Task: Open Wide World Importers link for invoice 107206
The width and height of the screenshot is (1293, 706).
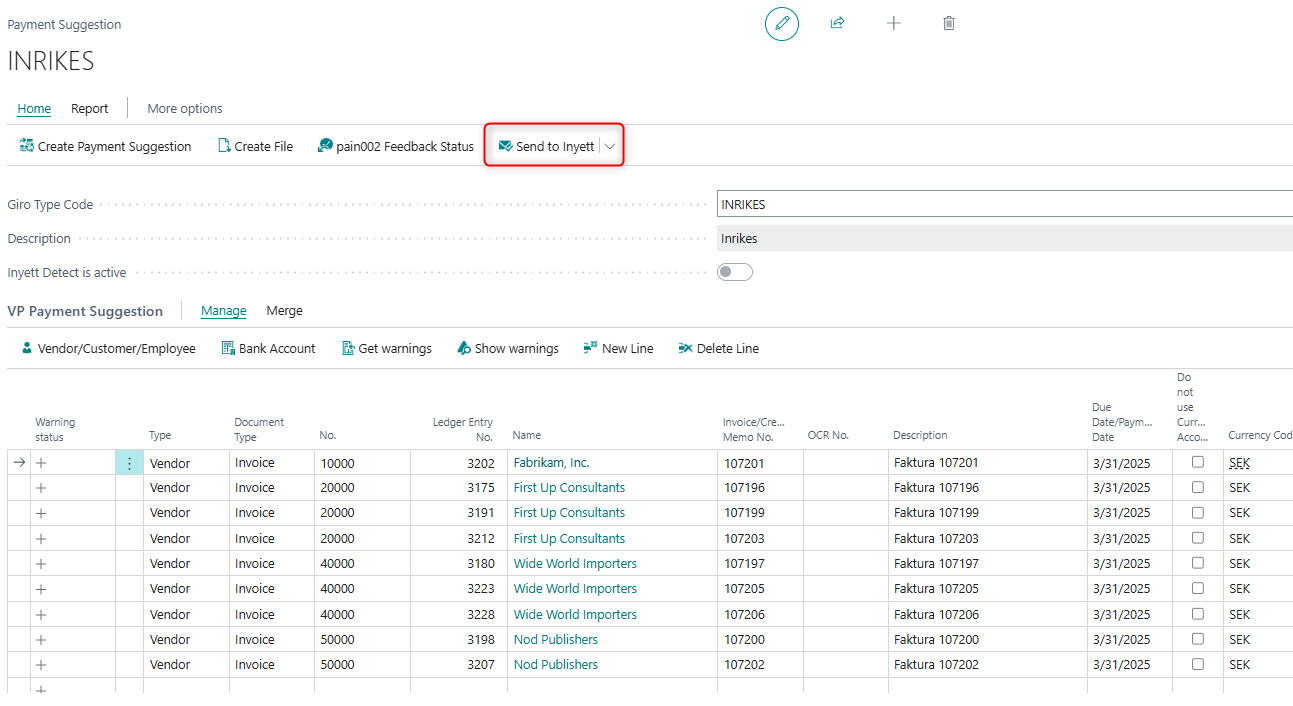Action: 575,615
